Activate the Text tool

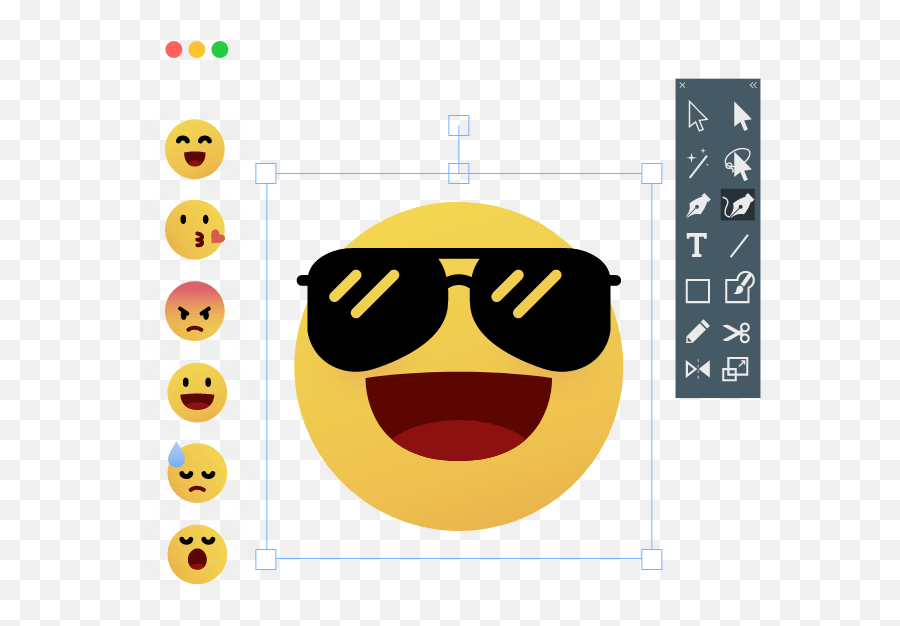pos(695,246)
